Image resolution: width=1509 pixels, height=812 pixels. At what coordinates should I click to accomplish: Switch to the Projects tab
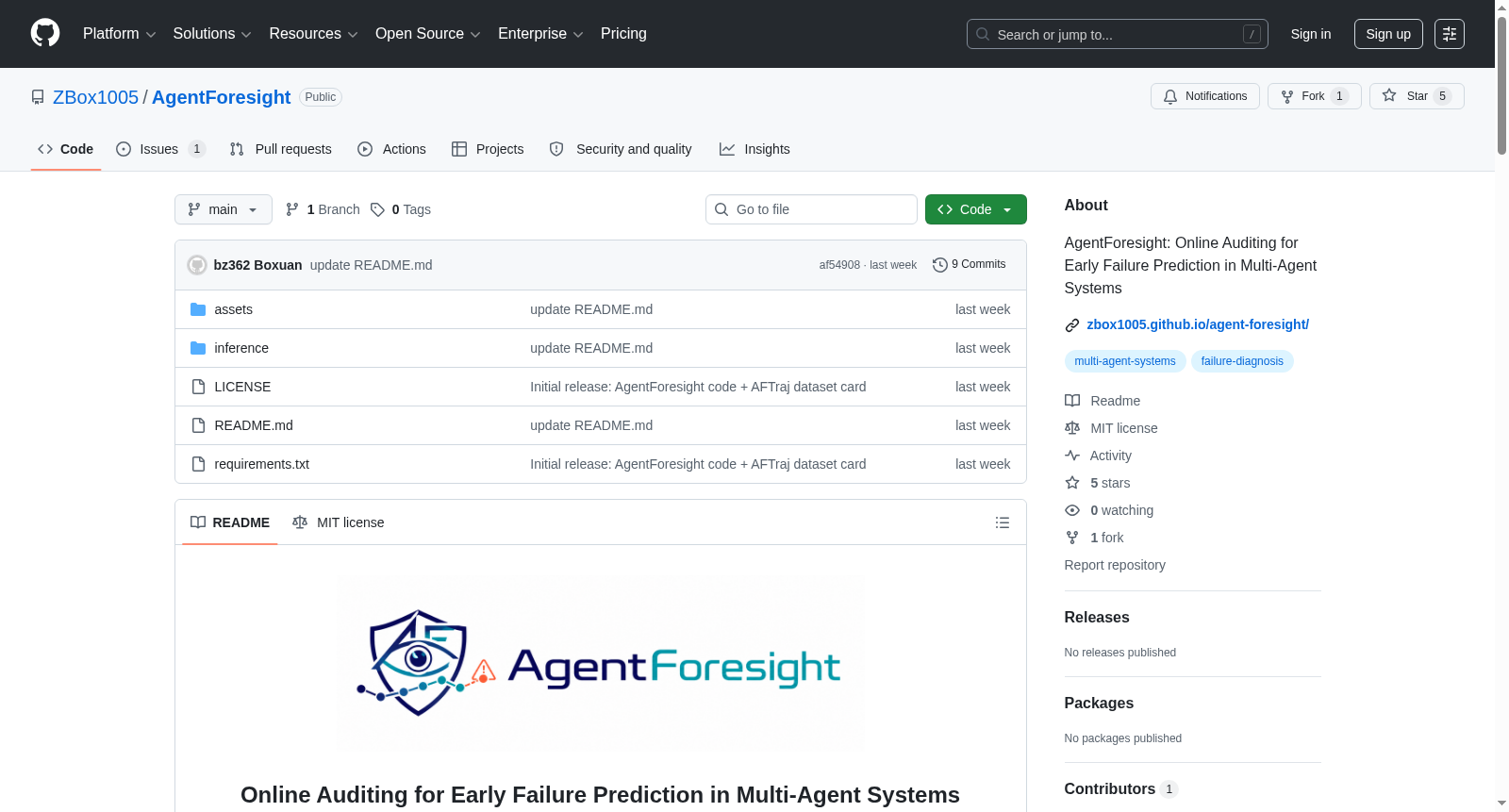point(488,149)
